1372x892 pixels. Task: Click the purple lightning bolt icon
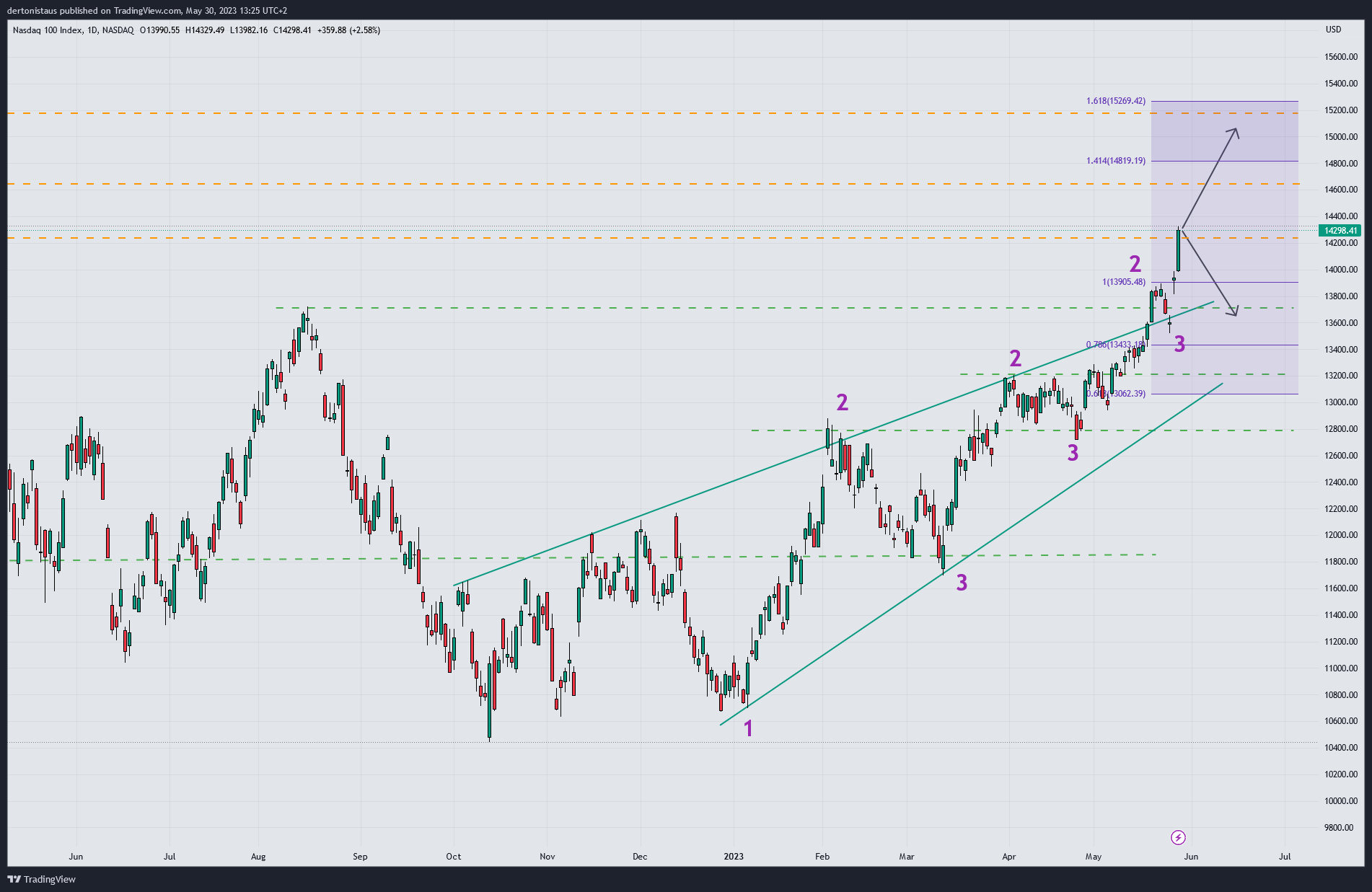click(1178, 837)
